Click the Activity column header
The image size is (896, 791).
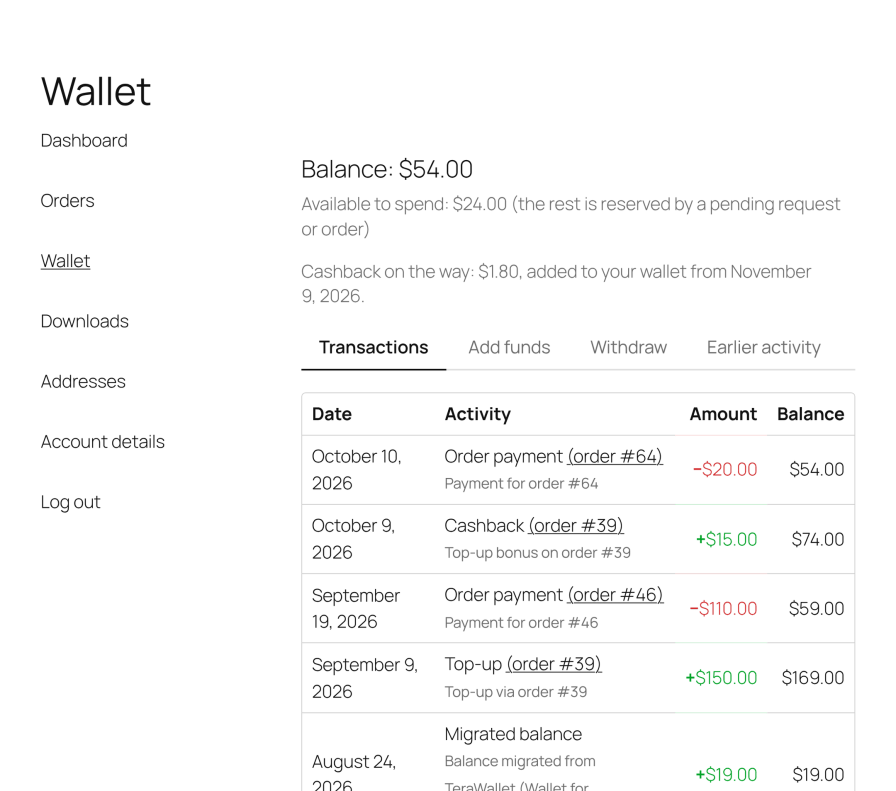[x=478, y=414]
